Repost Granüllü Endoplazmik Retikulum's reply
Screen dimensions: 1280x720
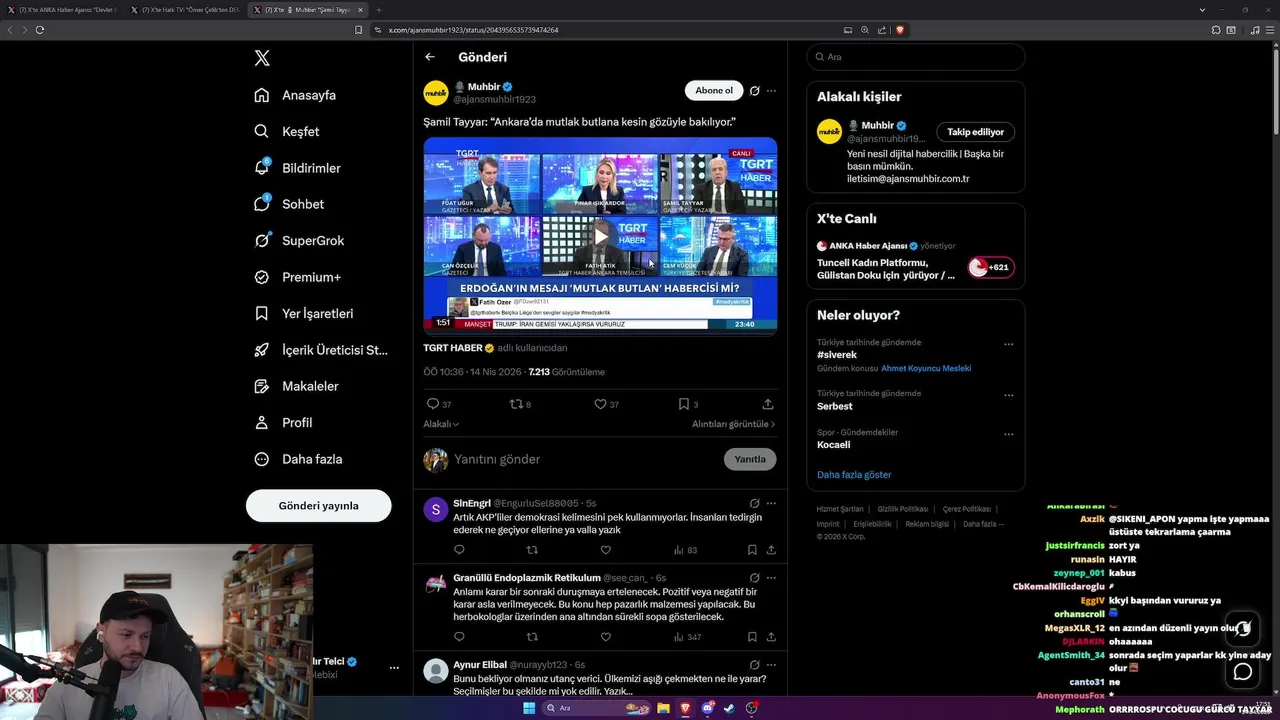[532, 637]
